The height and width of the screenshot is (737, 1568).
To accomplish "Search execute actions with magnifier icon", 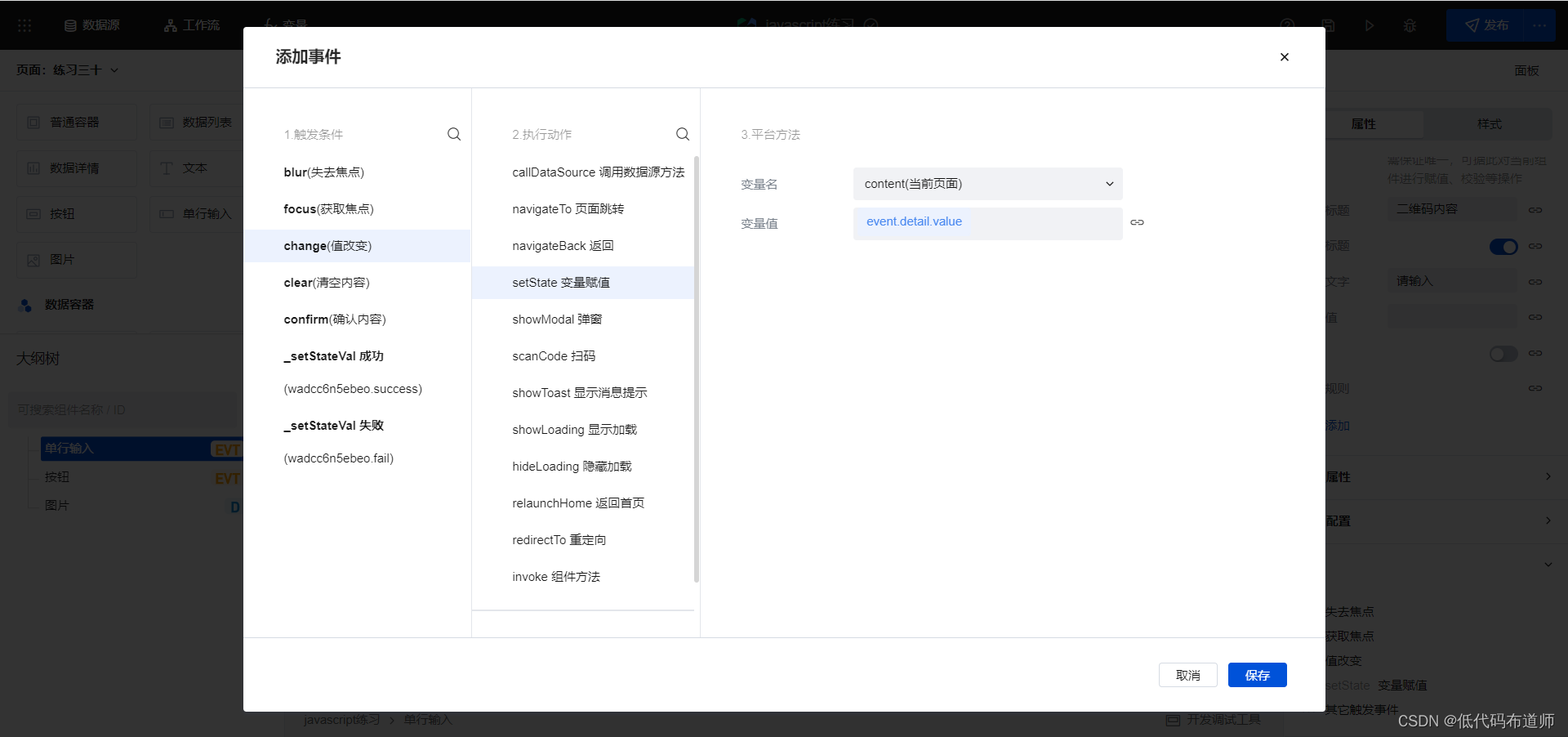I will (x=683, y=134).
